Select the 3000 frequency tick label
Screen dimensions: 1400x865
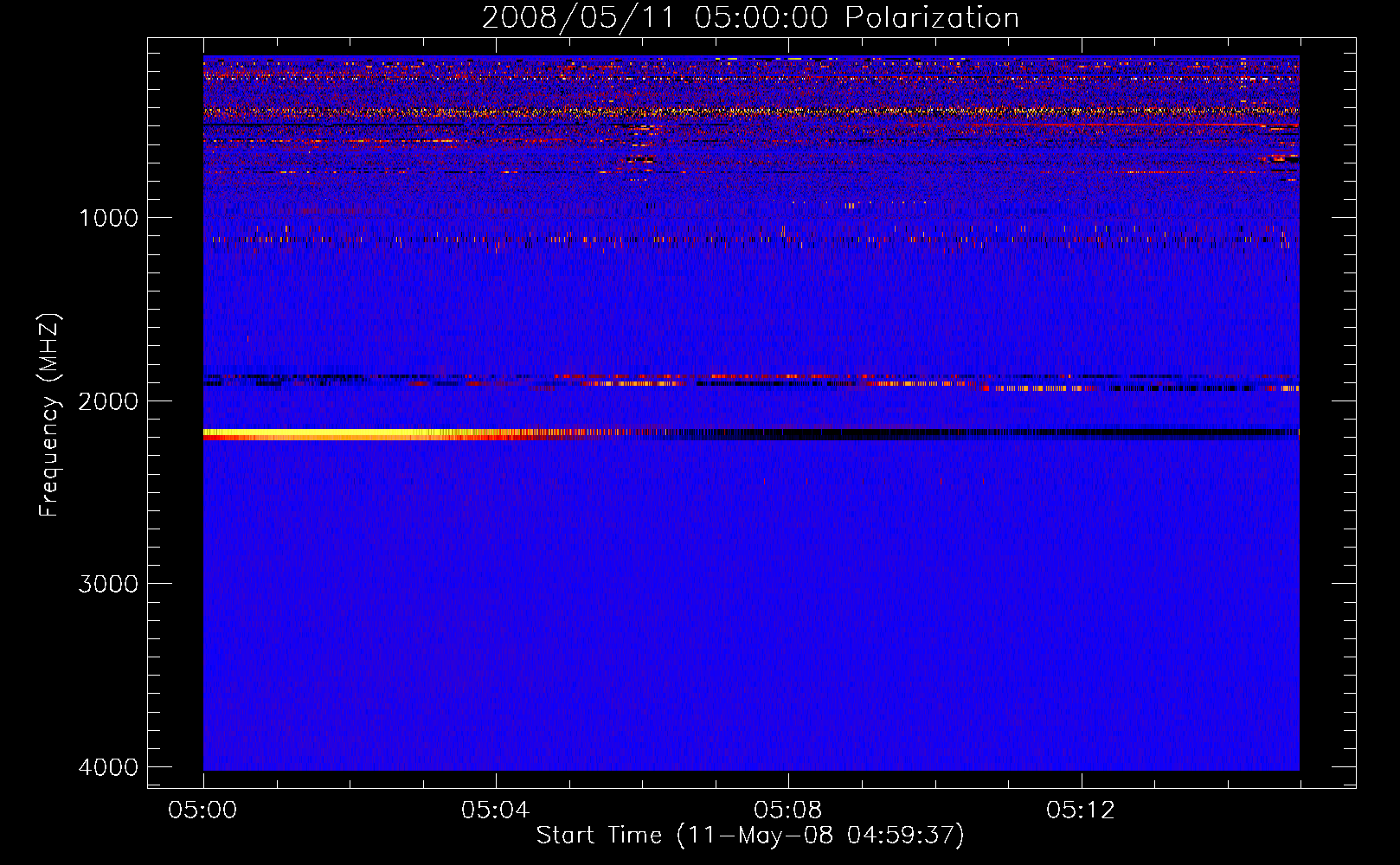(x=108, y=584)
